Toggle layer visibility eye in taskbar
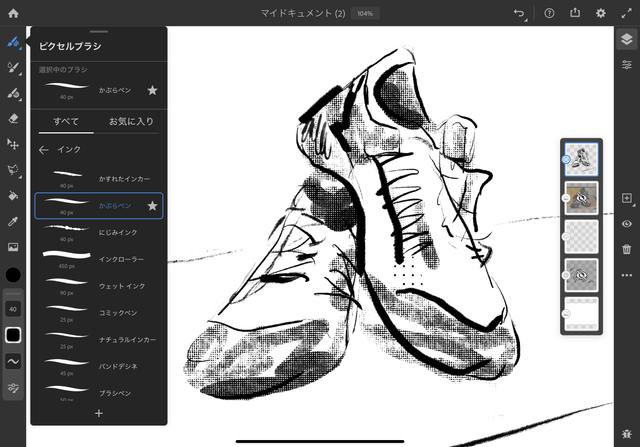 click(x=627, y=224)
